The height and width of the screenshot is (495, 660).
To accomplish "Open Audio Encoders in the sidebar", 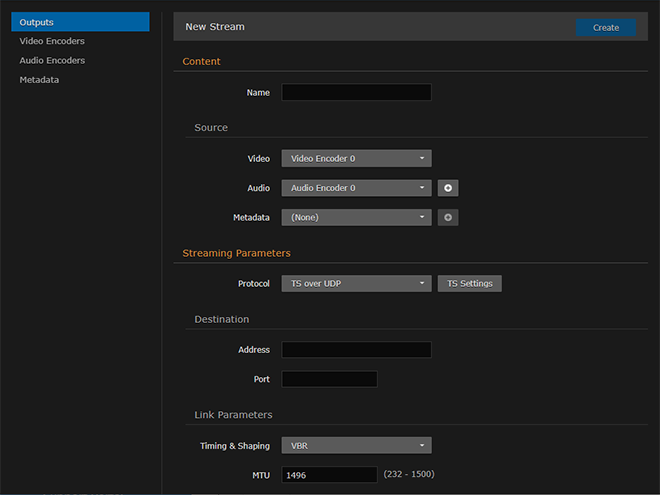I will click(x=52, y=60).
